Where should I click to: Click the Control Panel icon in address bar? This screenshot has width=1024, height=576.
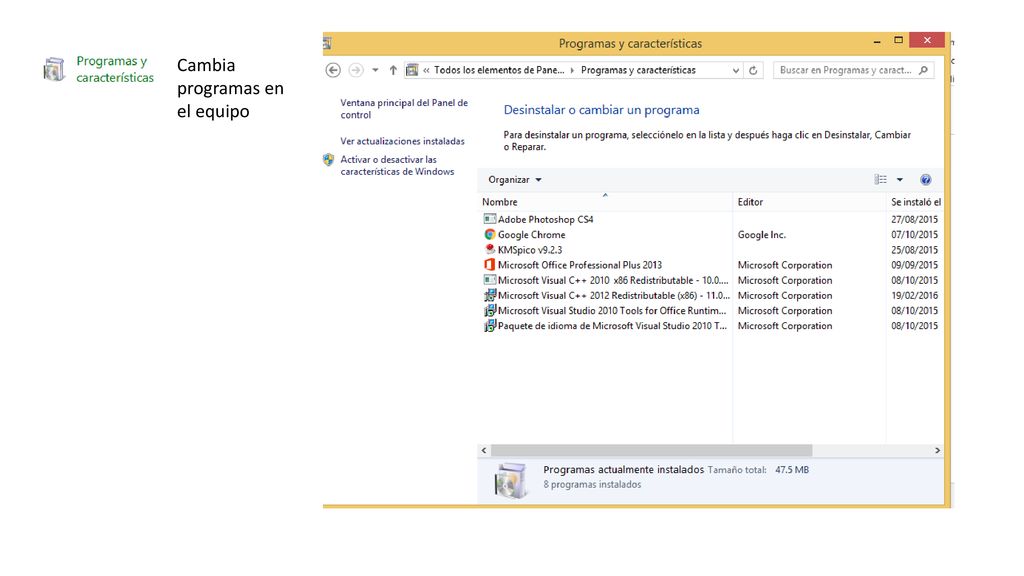tap(412, 70)
